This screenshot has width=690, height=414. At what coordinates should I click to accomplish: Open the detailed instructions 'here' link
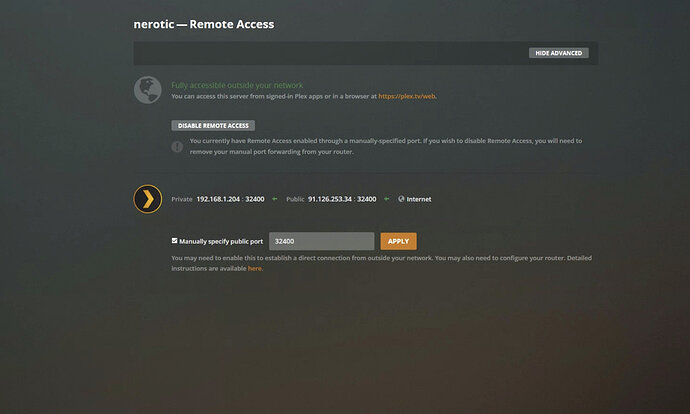click(x=254, y=268)
